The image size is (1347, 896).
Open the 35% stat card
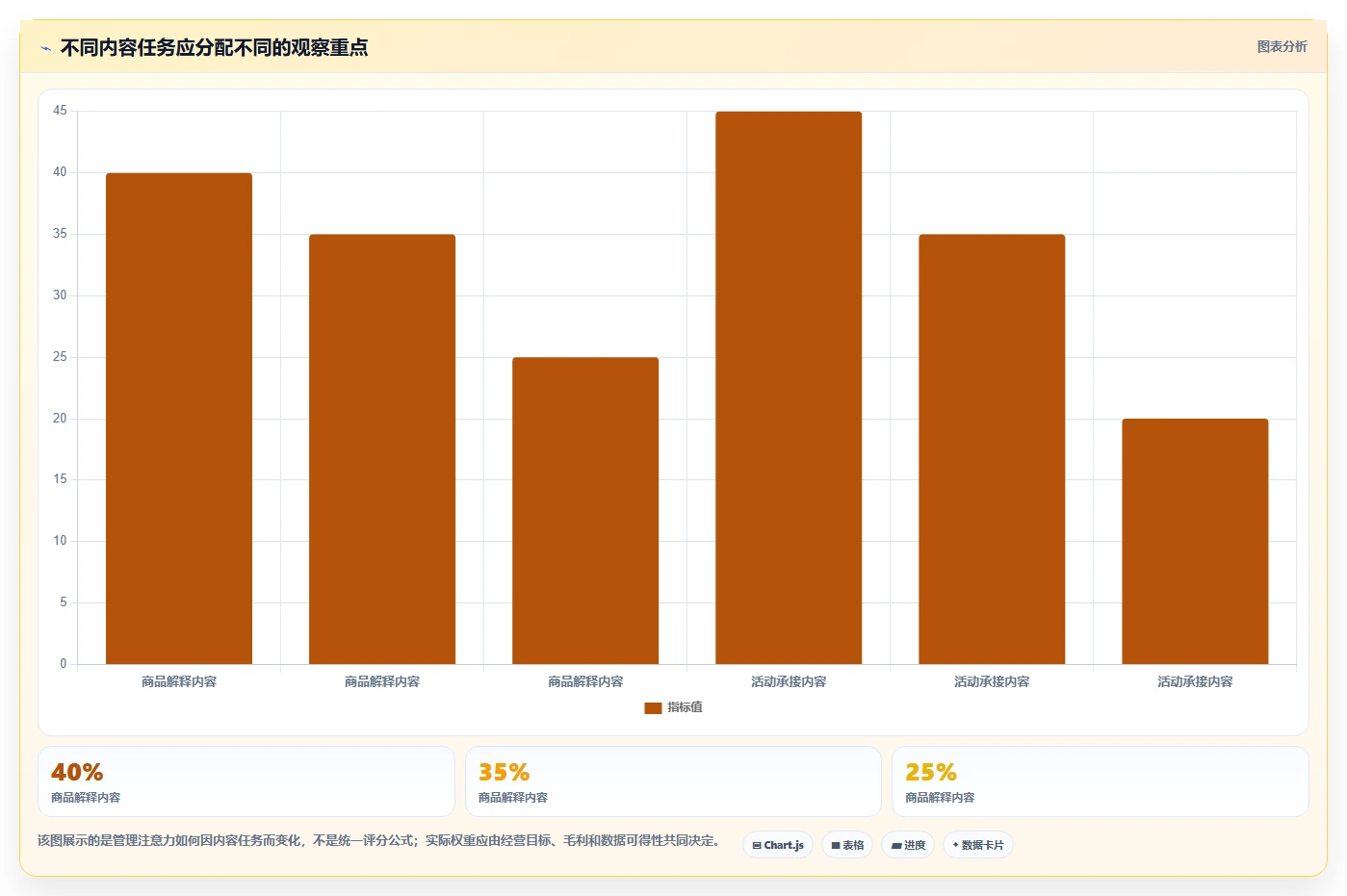(x=673, y=781)
